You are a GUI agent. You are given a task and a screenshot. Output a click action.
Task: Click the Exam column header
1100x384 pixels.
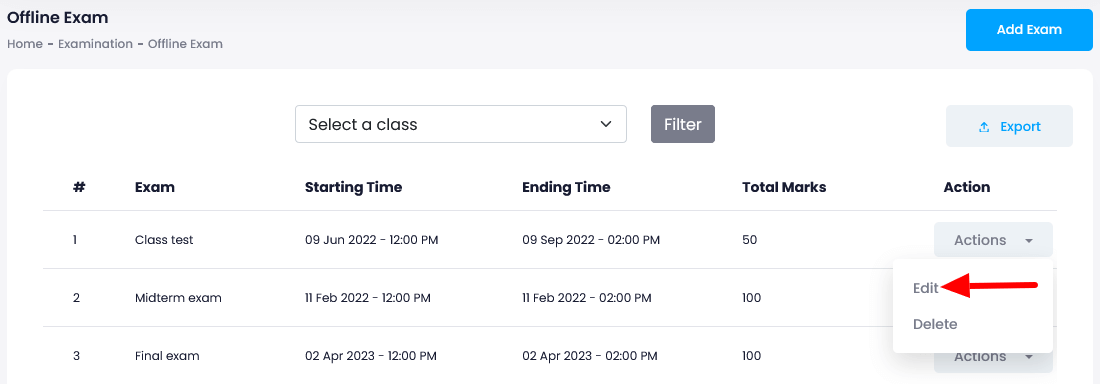[155, 187]
